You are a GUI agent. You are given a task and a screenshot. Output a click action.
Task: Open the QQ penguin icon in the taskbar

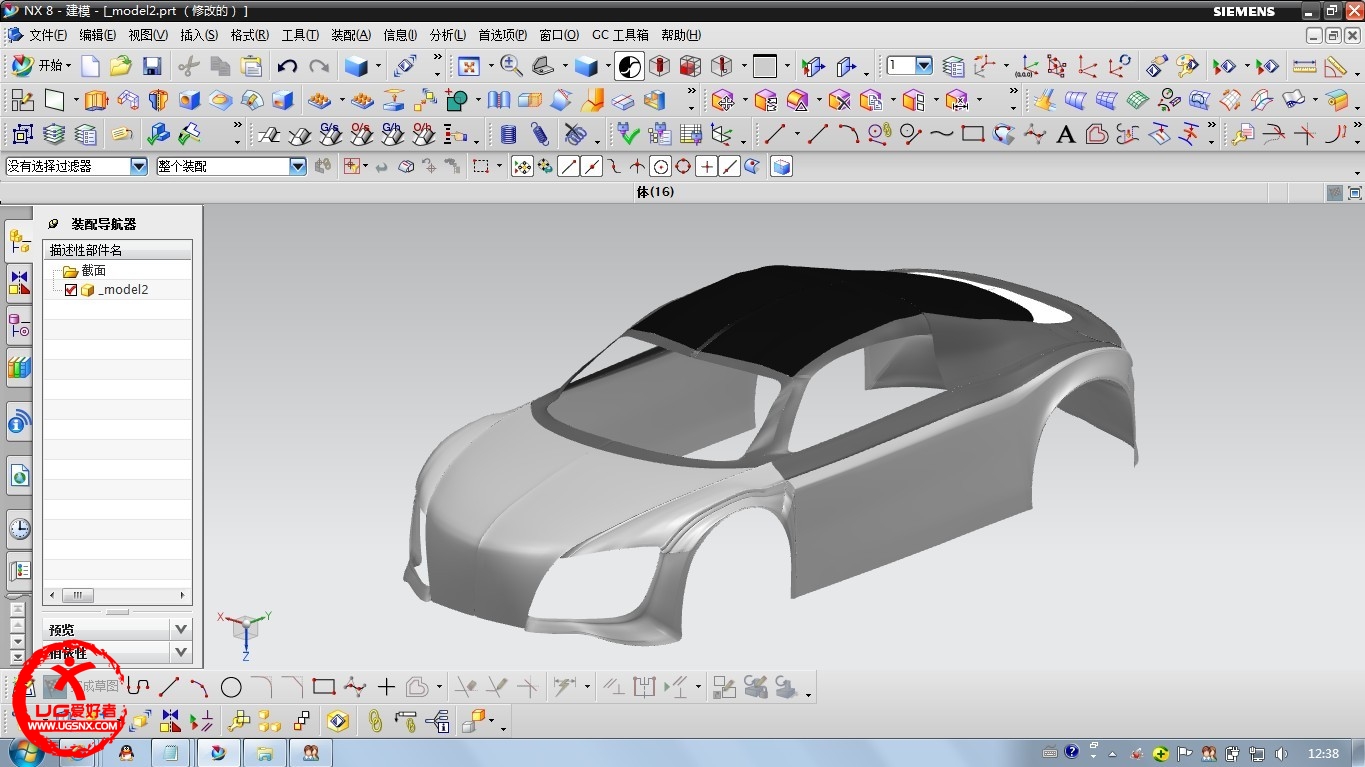coord(126,752)
